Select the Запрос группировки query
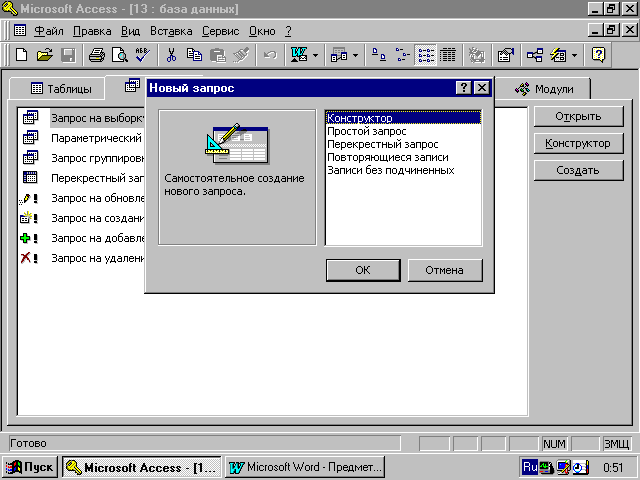This screenshot has height=480, width=640. [x=83, y=158]
